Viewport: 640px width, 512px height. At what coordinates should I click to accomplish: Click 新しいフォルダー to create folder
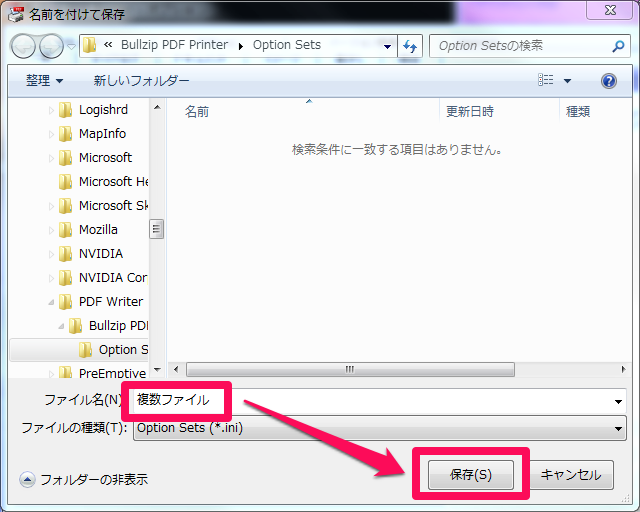point(141,81)
